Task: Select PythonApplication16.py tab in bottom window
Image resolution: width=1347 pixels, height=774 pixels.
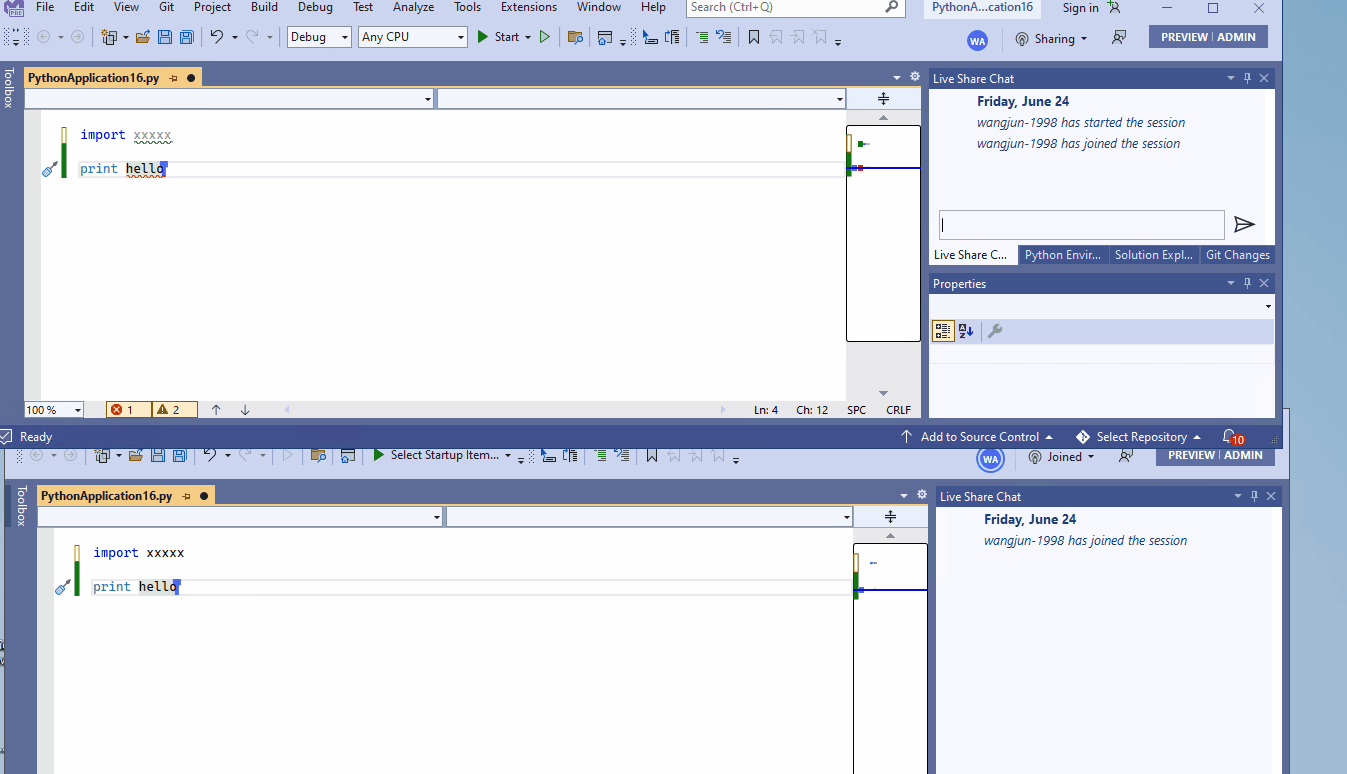Action: point(106,496)
